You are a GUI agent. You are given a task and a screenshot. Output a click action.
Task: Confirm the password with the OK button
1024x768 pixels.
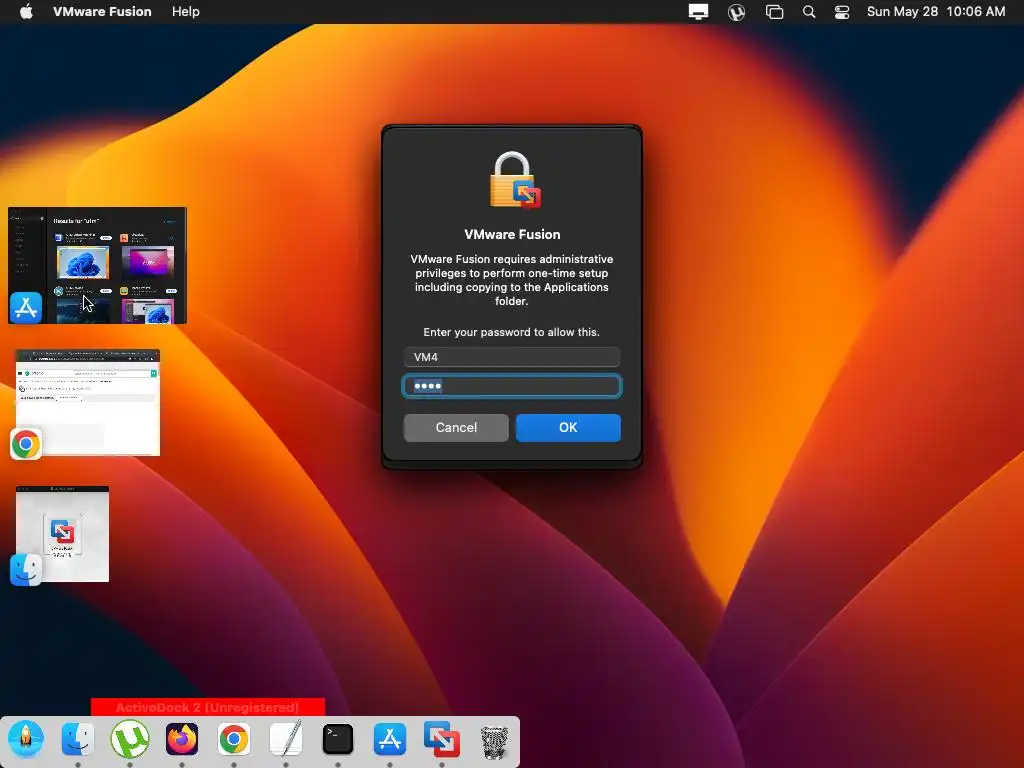(568, 428)
